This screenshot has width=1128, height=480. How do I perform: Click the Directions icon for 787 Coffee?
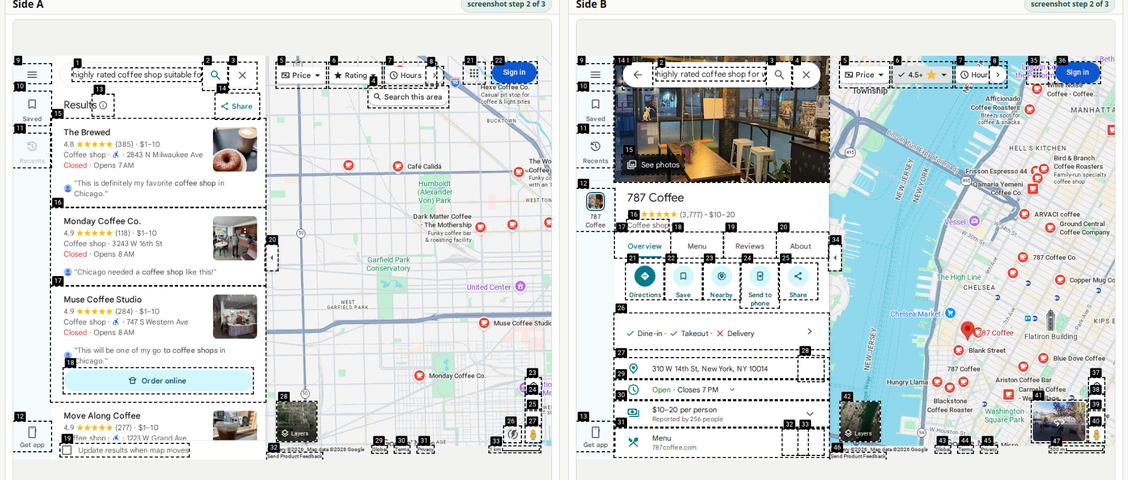coord(645,276)
